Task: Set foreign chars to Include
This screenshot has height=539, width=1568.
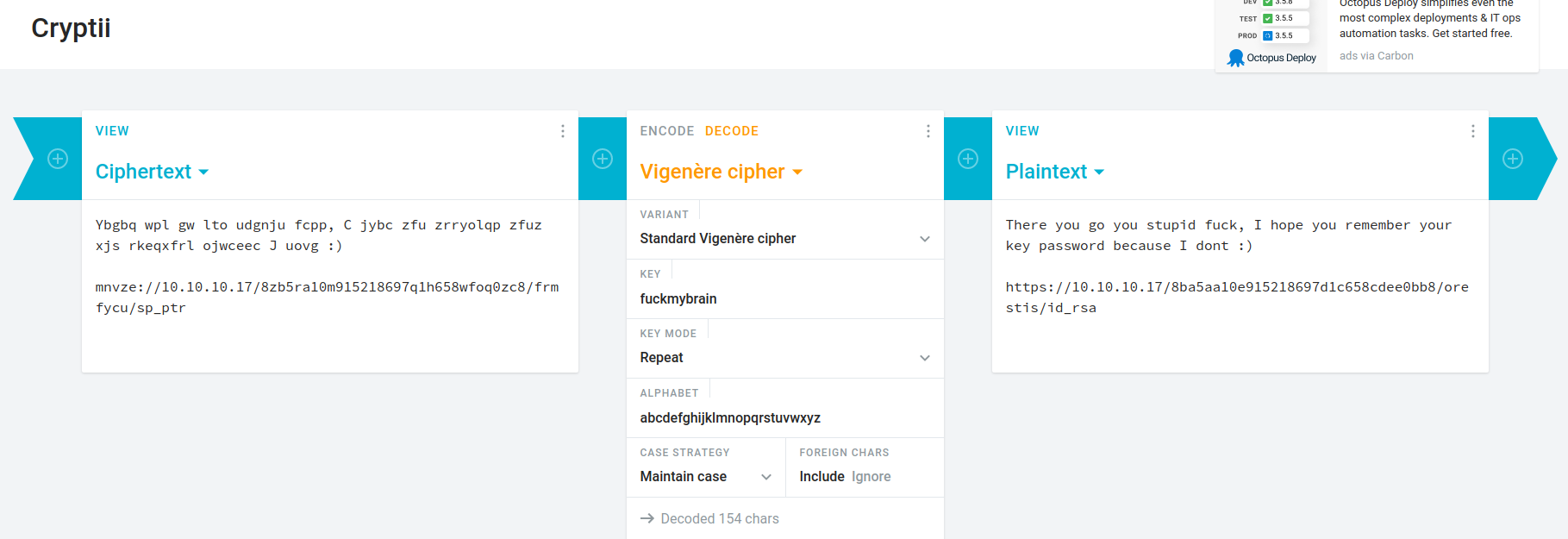Action: (x=821, y=477)
